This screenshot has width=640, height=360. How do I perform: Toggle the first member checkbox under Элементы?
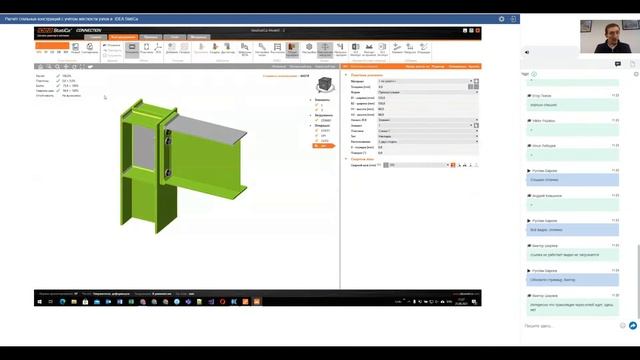tap(316, 105)
